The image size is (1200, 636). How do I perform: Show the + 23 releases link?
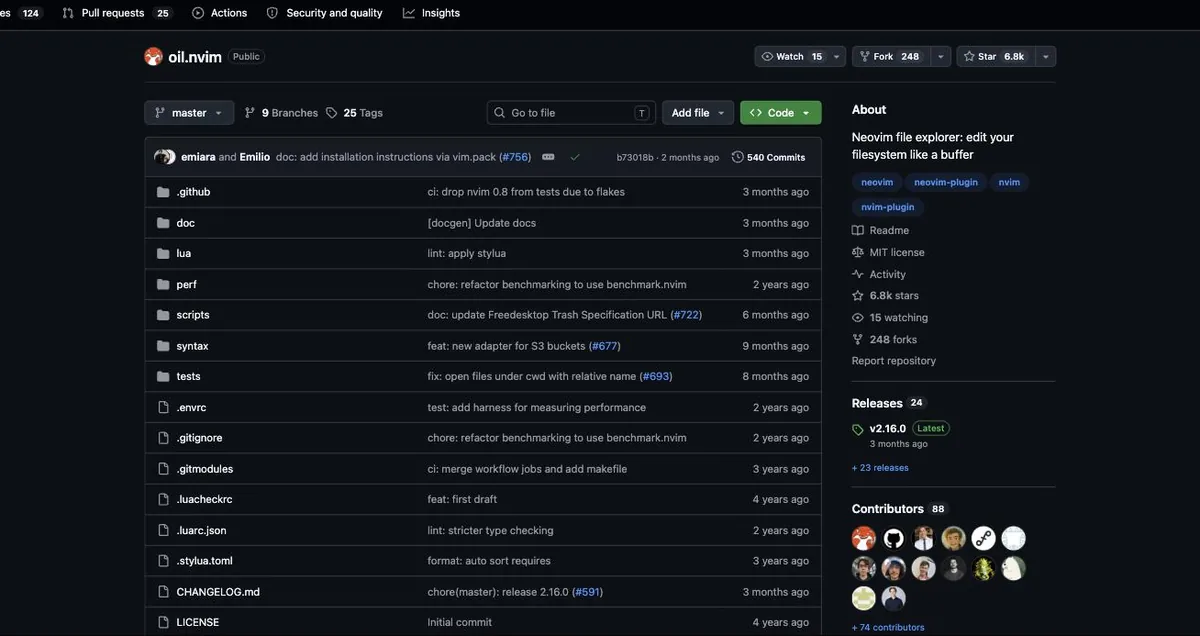click(880, 468)
